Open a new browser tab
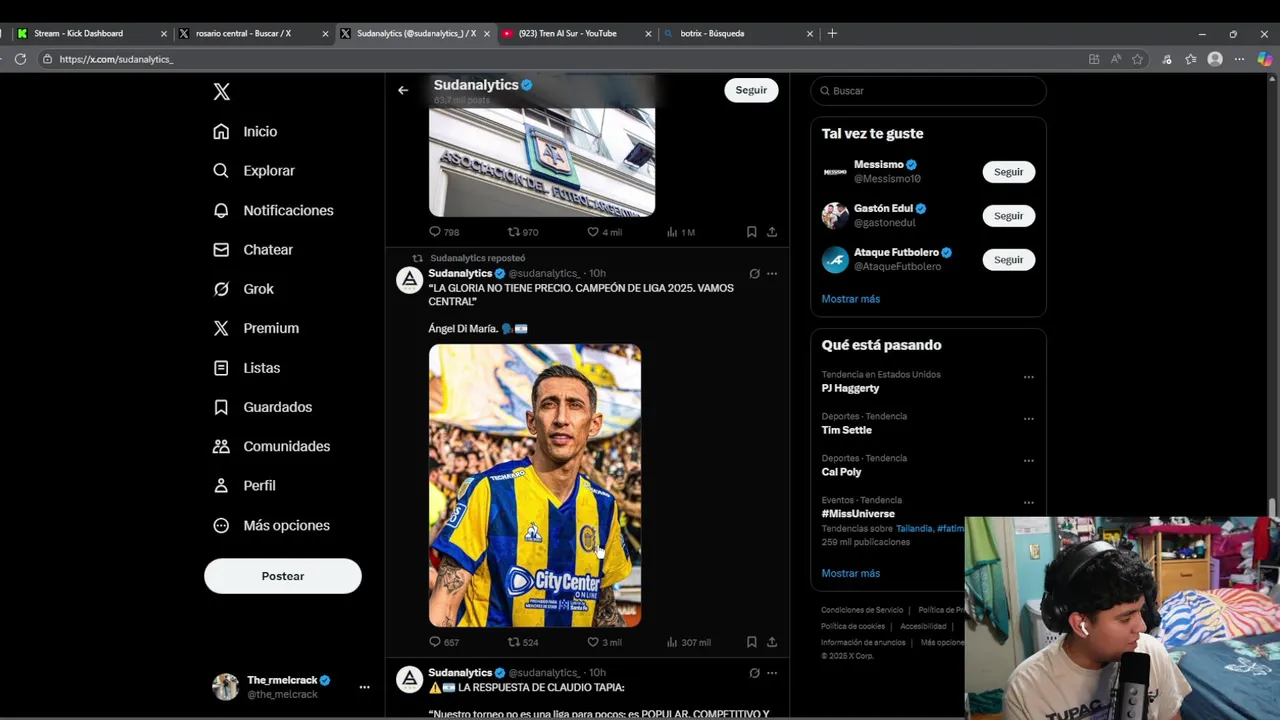The image size is (1280, 720). click(832, 33)
